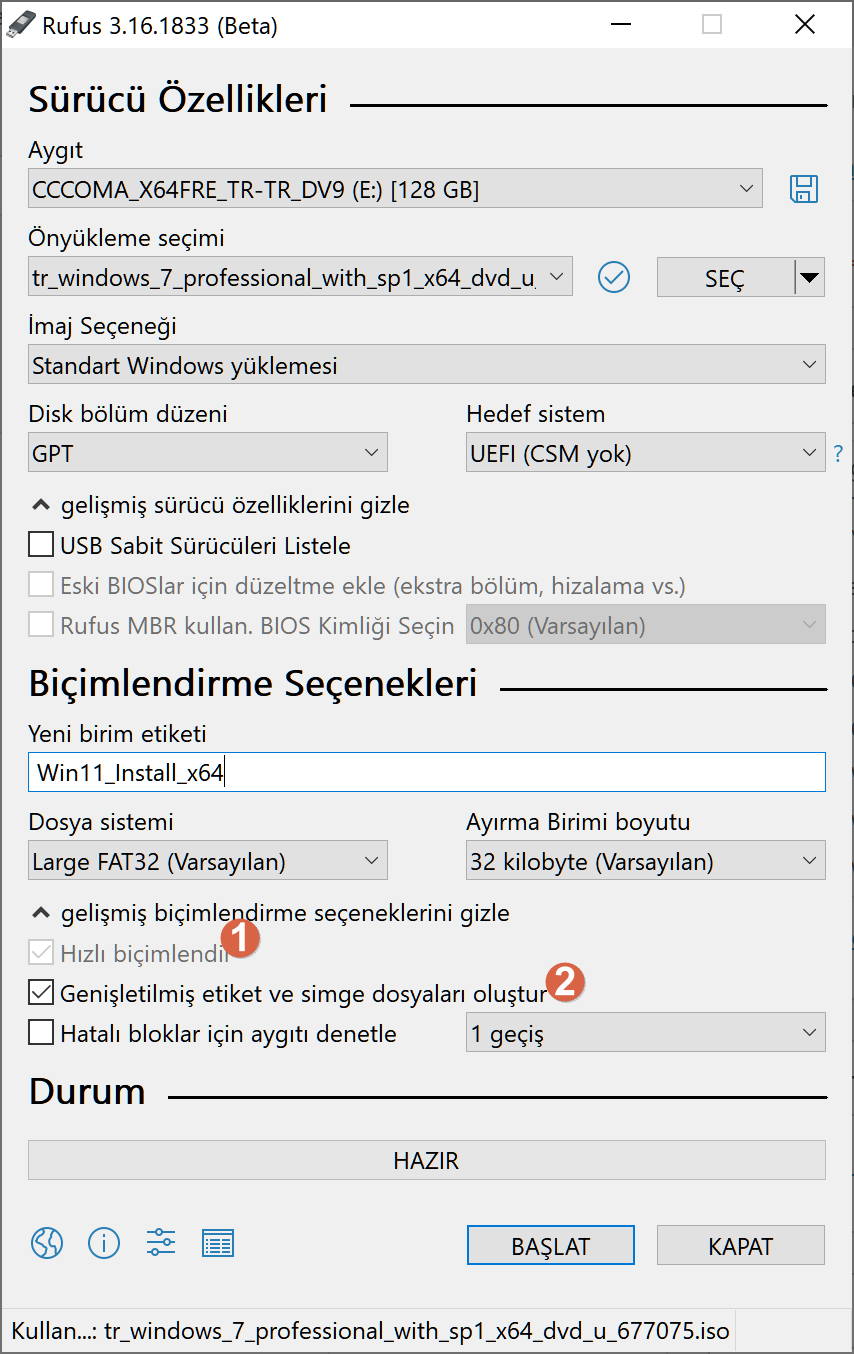Toggle Hızlı biçimlendir checkbox
The width and height of the screenshot is (854, 1354).
coord(41,953)
